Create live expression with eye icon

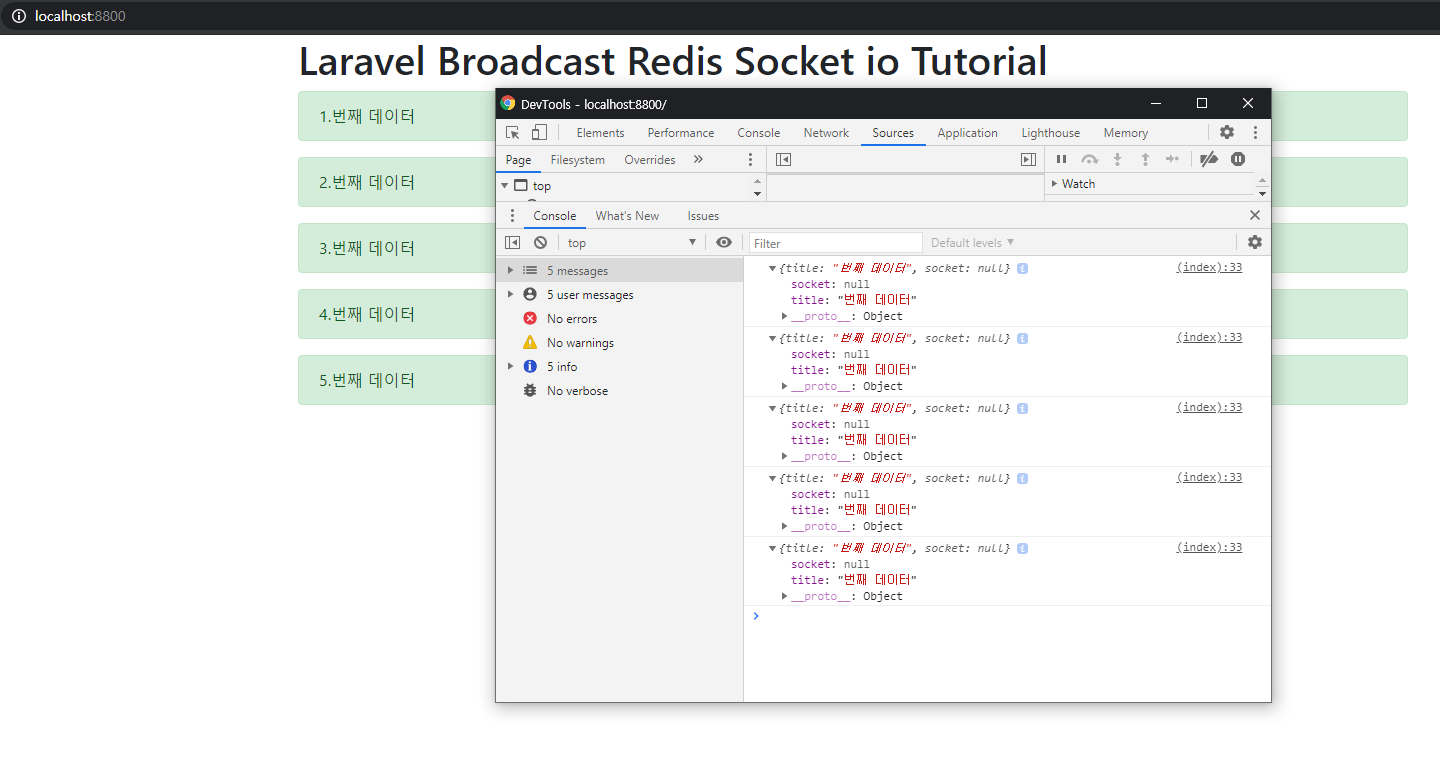[724, 242]
